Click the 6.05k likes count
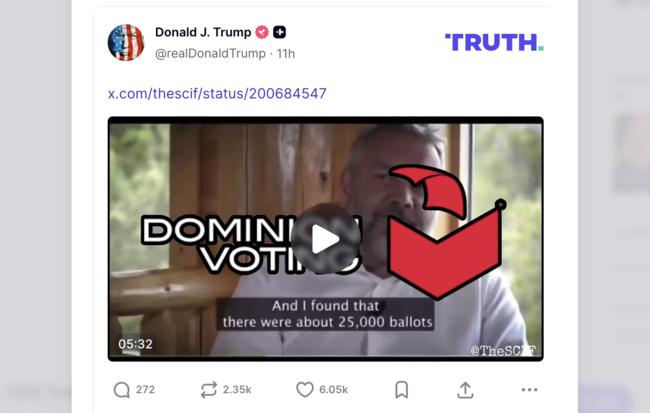This screenshot has height=413, width=650. tap(334, 390)
